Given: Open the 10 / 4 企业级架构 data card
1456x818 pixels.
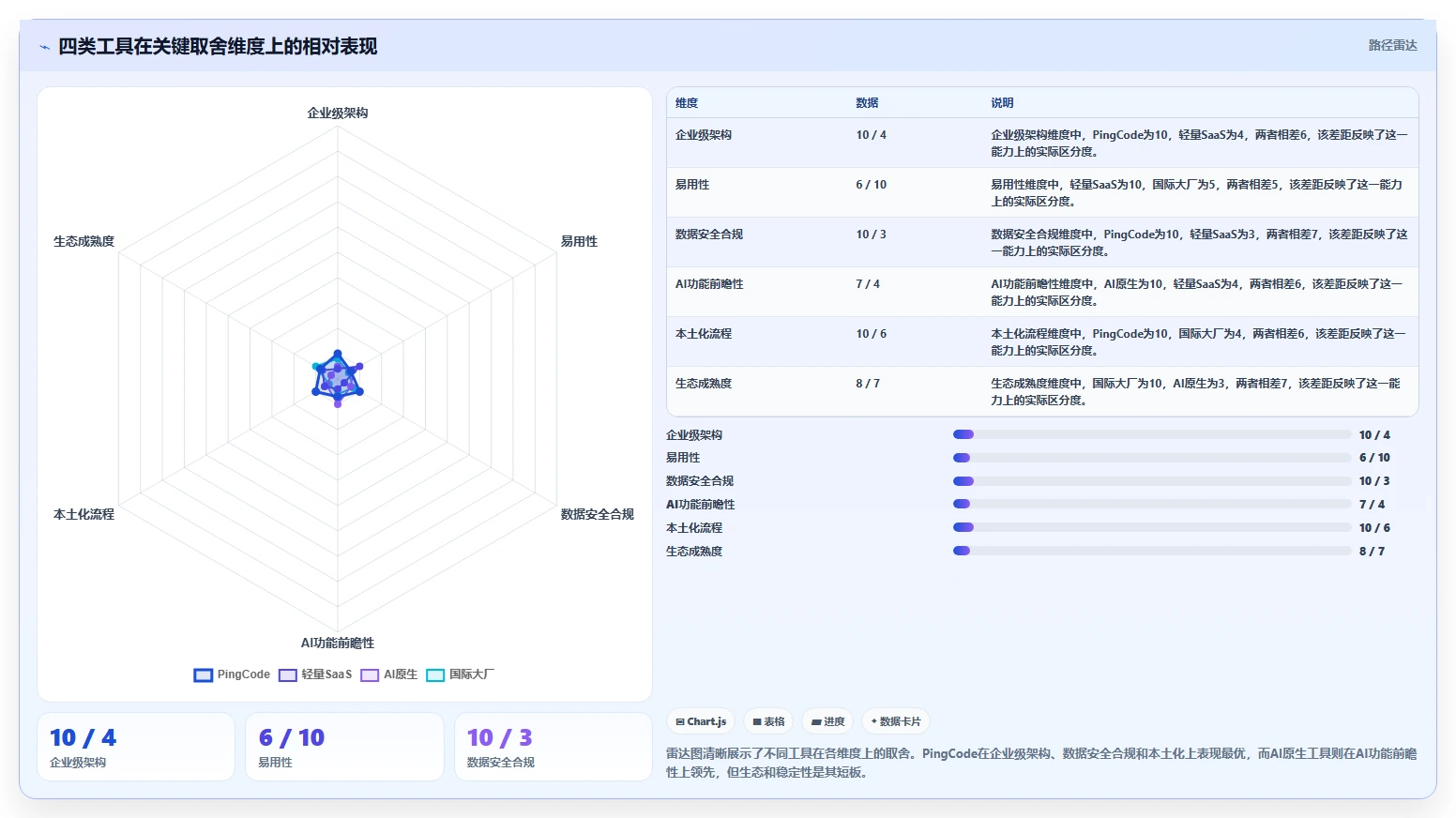Looking at the screenshot, I should [x=136, y=747].
